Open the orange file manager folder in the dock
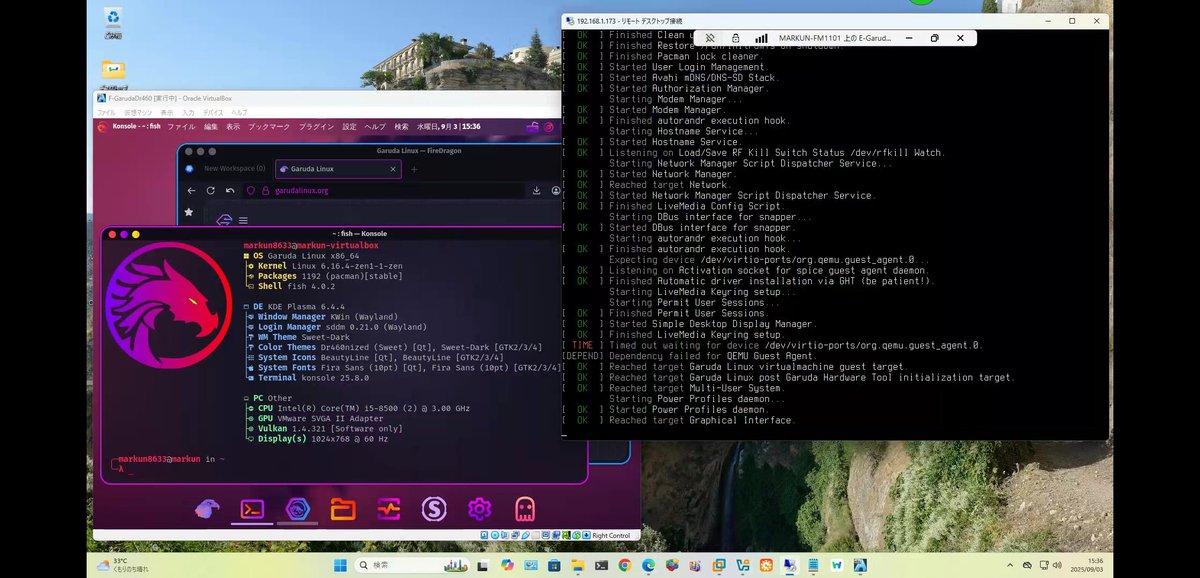Viewport: 1200px width, 578px height. 343,509
